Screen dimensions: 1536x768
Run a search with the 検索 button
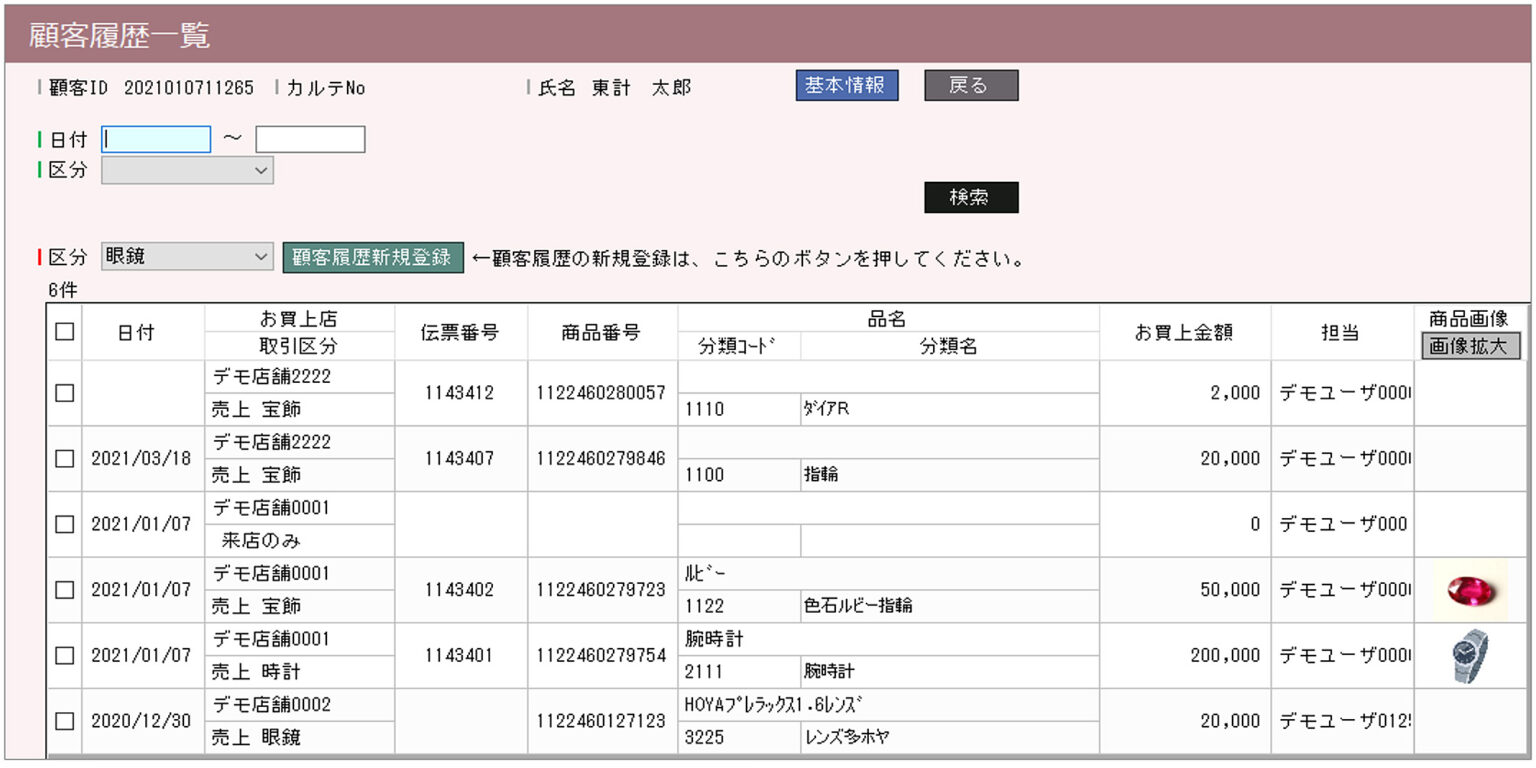(x=970, y=196)
